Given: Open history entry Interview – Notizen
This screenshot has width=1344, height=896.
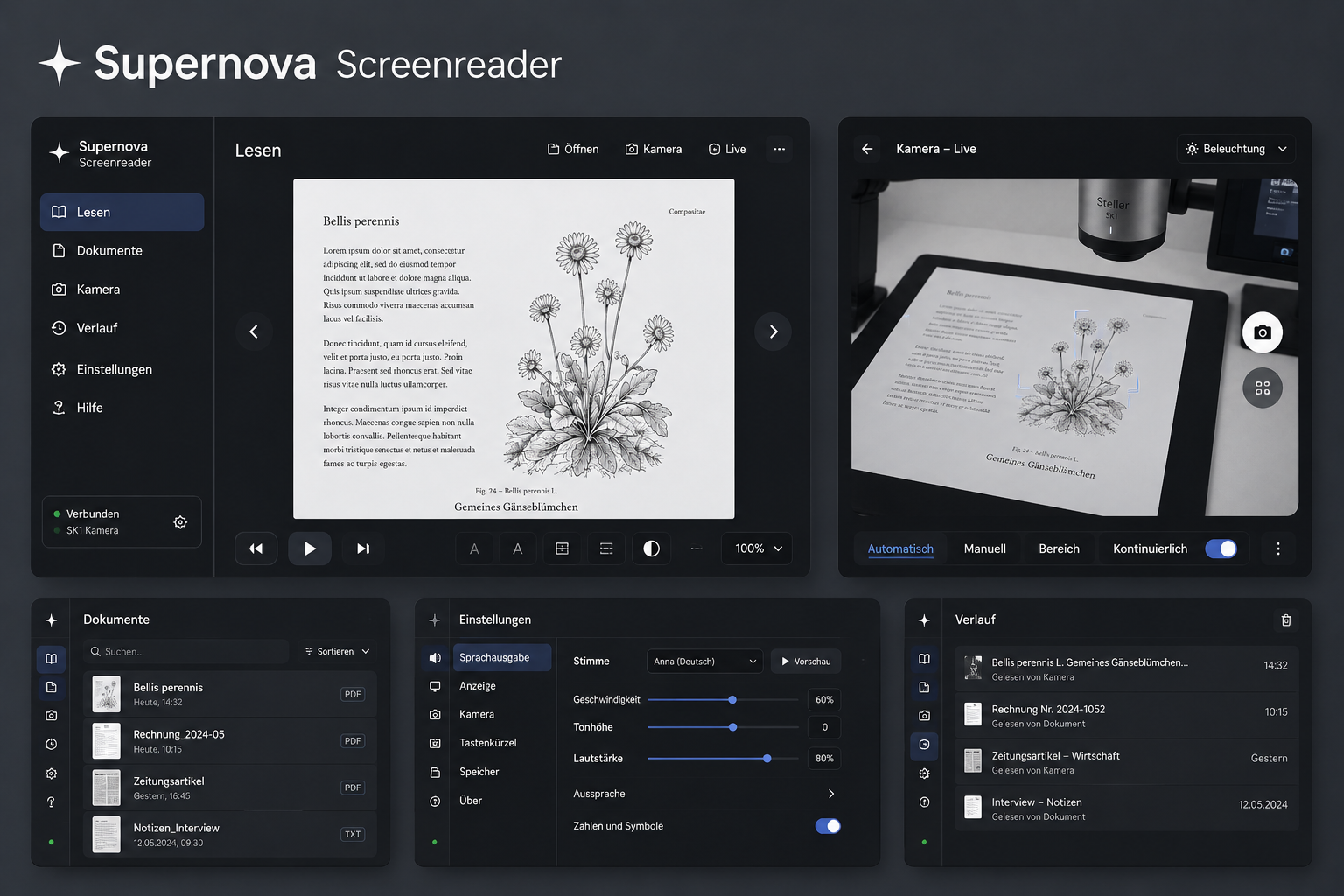Looking at the screenshot, I should 1126,808.
